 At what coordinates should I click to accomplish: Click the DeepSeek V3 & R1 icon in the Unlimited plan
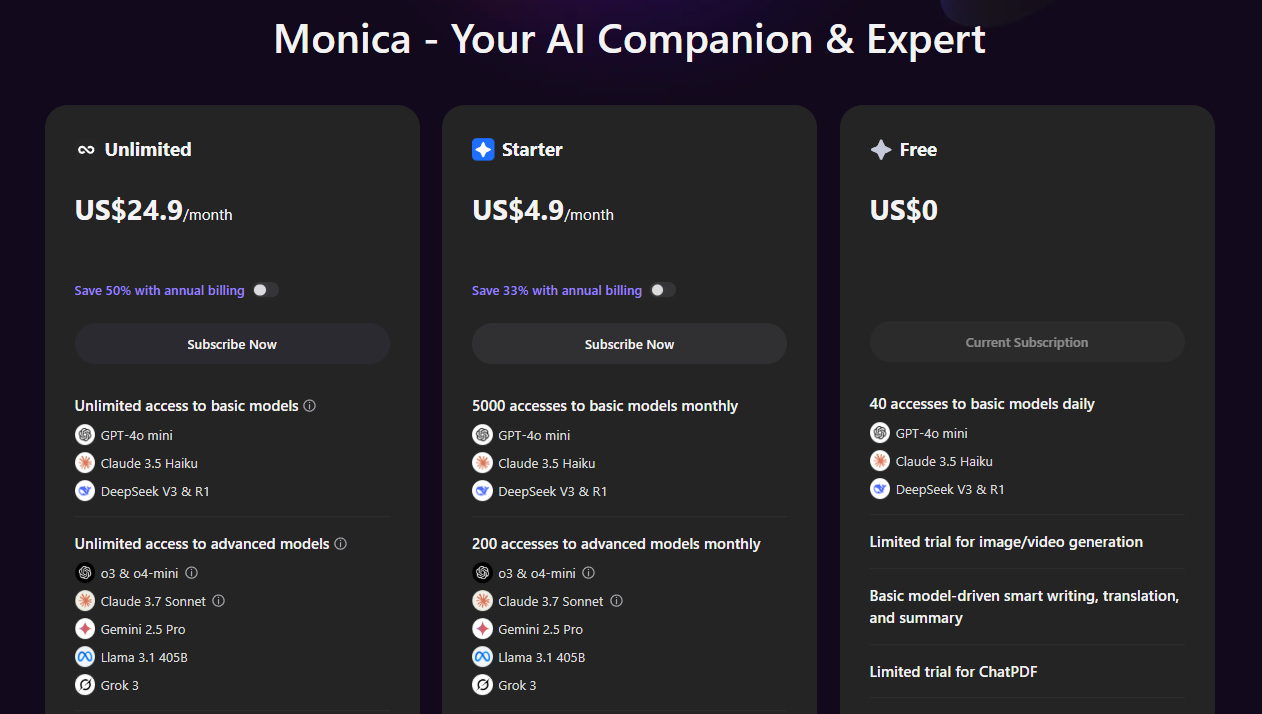[x=85, y=491]
